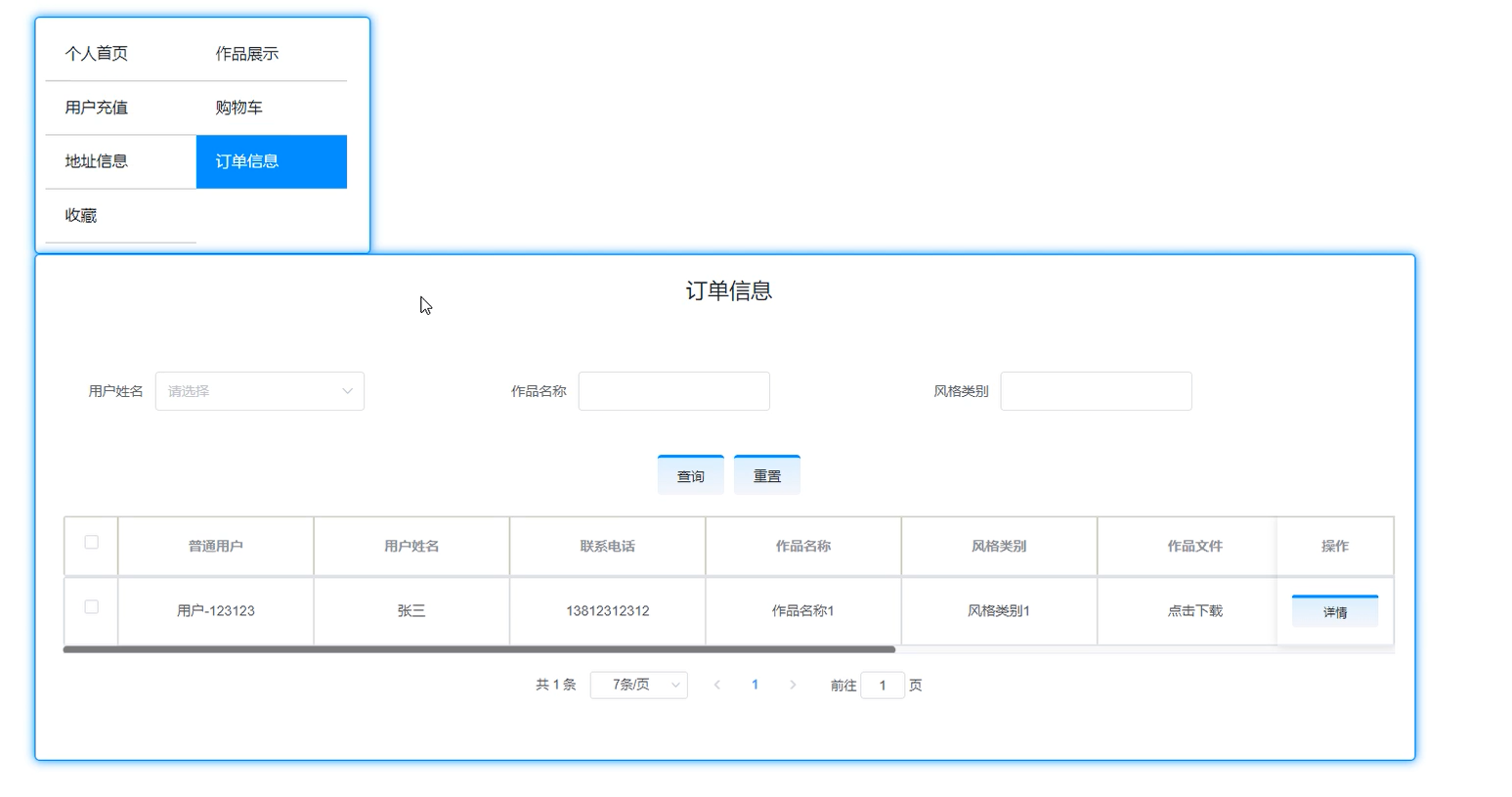This screenshot has height=797, width=1512.
Task: Click the 查询 button
Action: pyautogui.click(x=691, y=475)
